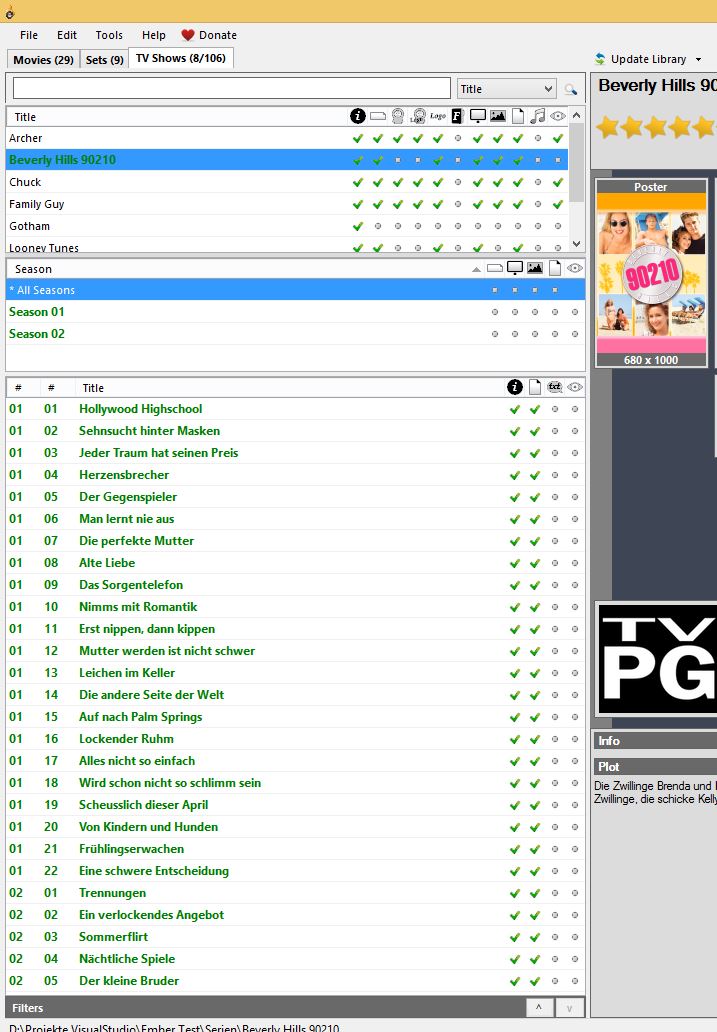
Task: Click the Donate heart icon
Action: pyautogui.click(x=188, y=35)
